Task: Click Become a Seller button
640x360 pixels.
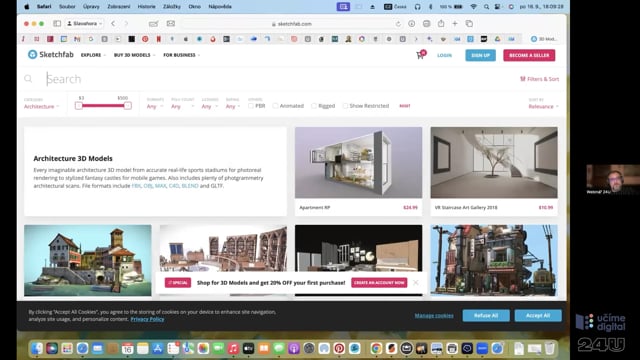Action: pyautogui.click(x=529, y=55)
